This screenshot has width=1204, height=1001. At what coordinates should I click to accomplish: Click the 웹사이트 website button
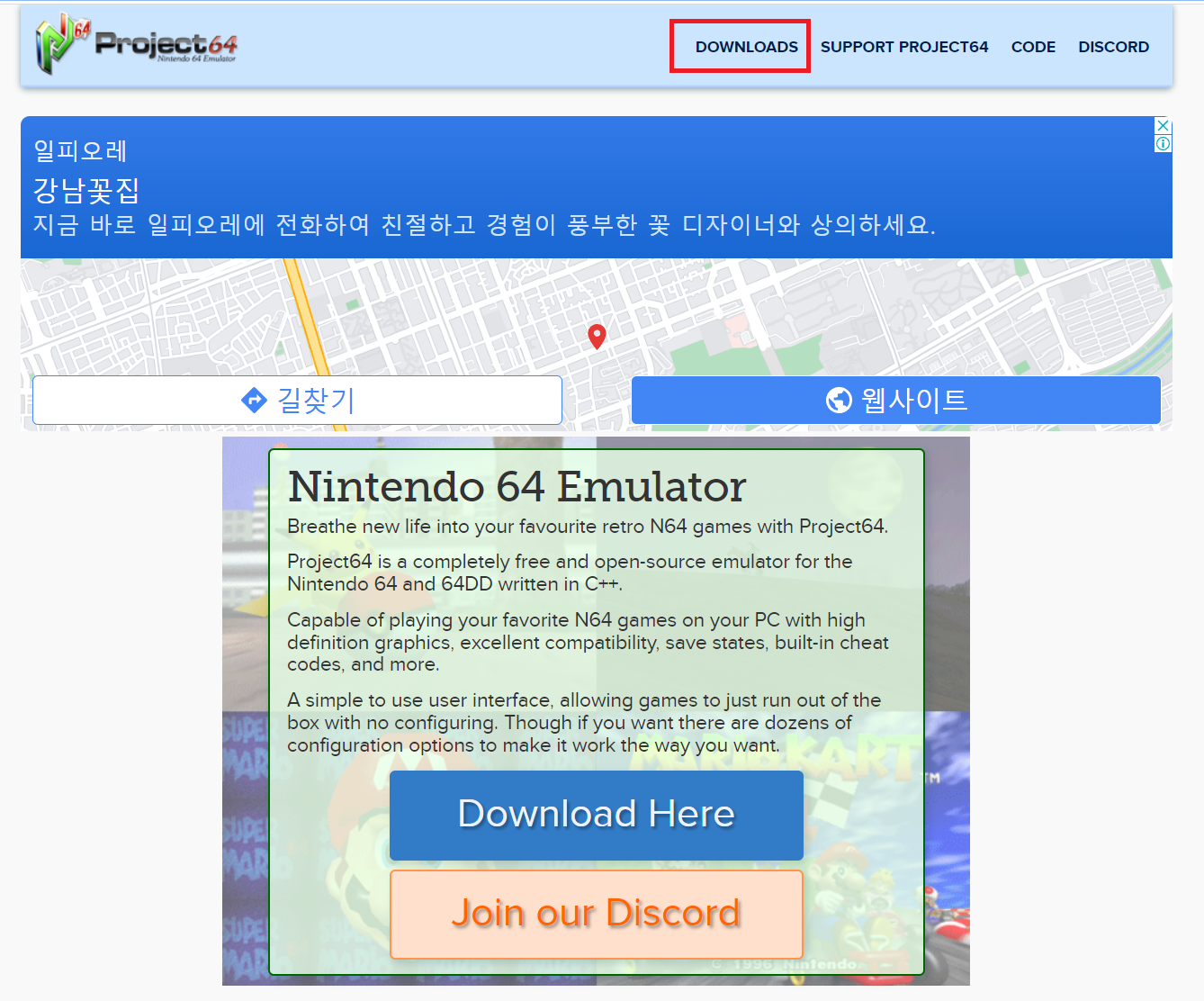896,400
